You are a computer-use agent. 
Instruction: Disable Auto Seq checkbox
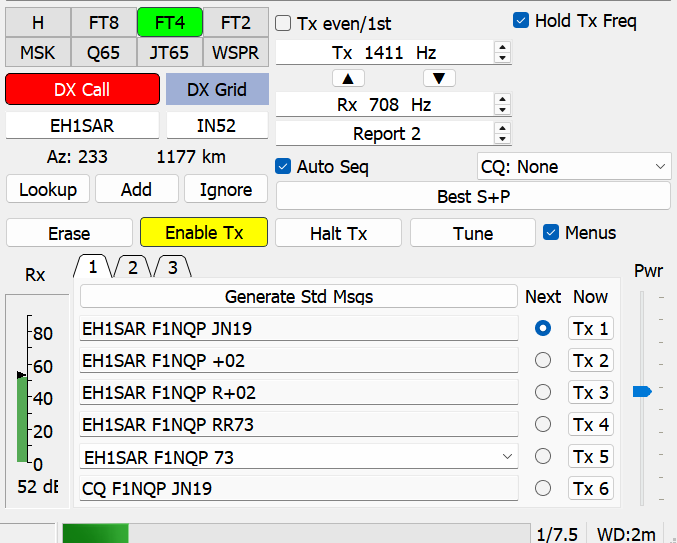(x=283, y=167)
